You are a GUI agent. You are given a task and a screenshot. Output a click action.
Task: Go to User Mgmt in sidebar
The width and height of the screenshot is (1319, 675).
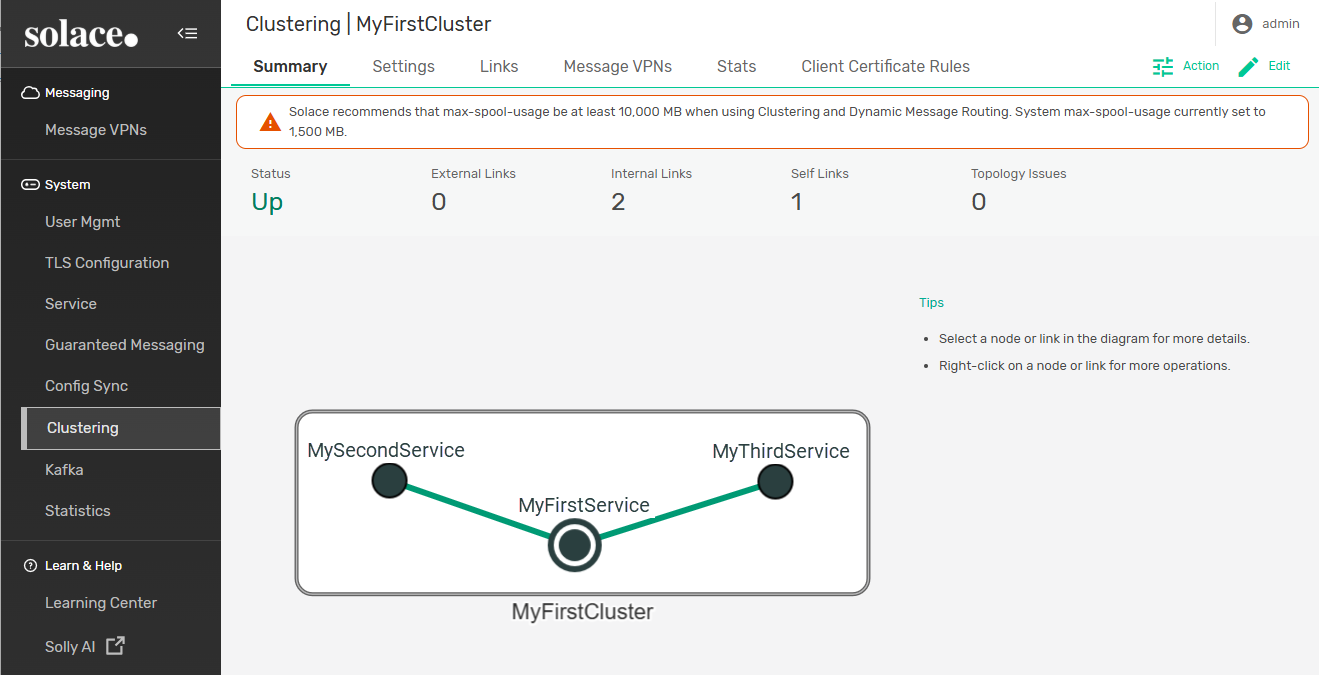tap(82, 222)
